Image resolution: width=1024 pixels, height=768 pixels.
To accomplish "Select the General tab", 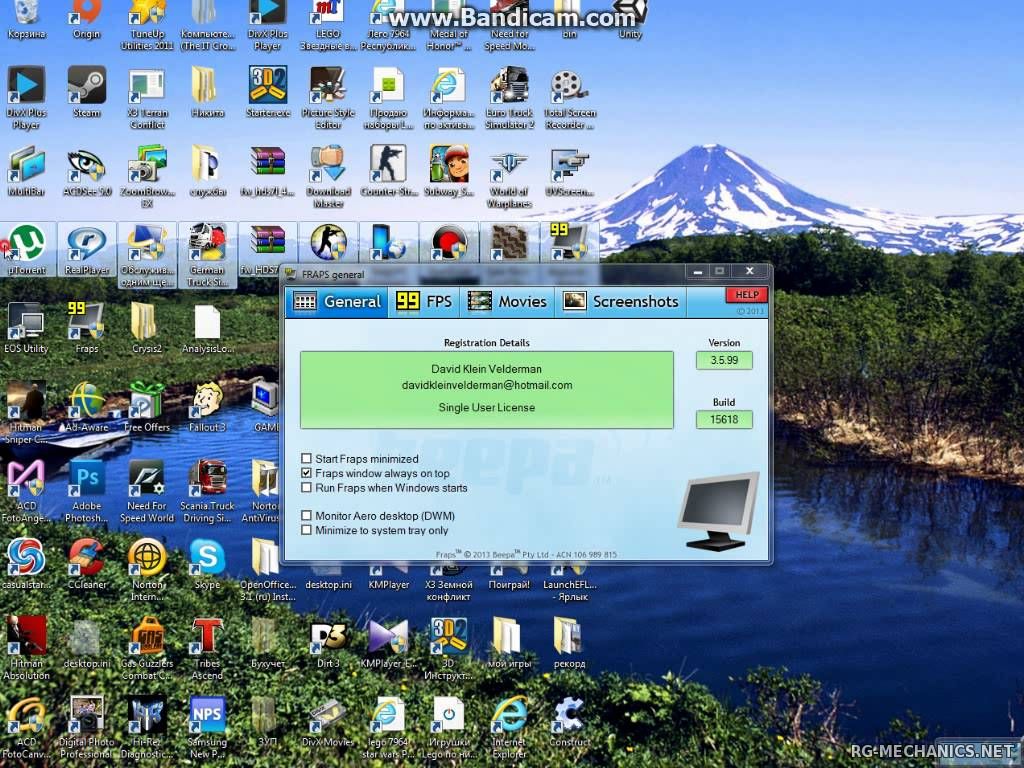I will coord(337,301).
